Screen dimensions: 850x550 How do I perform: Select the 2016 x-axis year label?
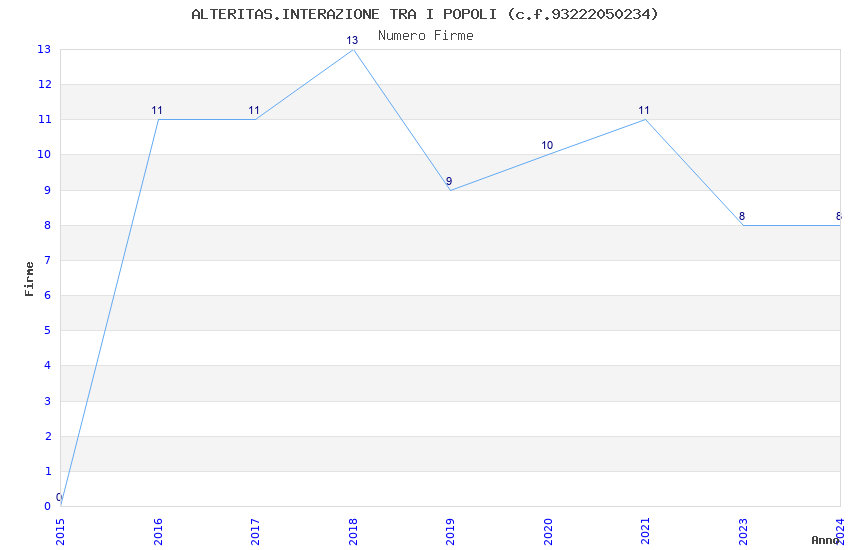click(x=158, y=532)
